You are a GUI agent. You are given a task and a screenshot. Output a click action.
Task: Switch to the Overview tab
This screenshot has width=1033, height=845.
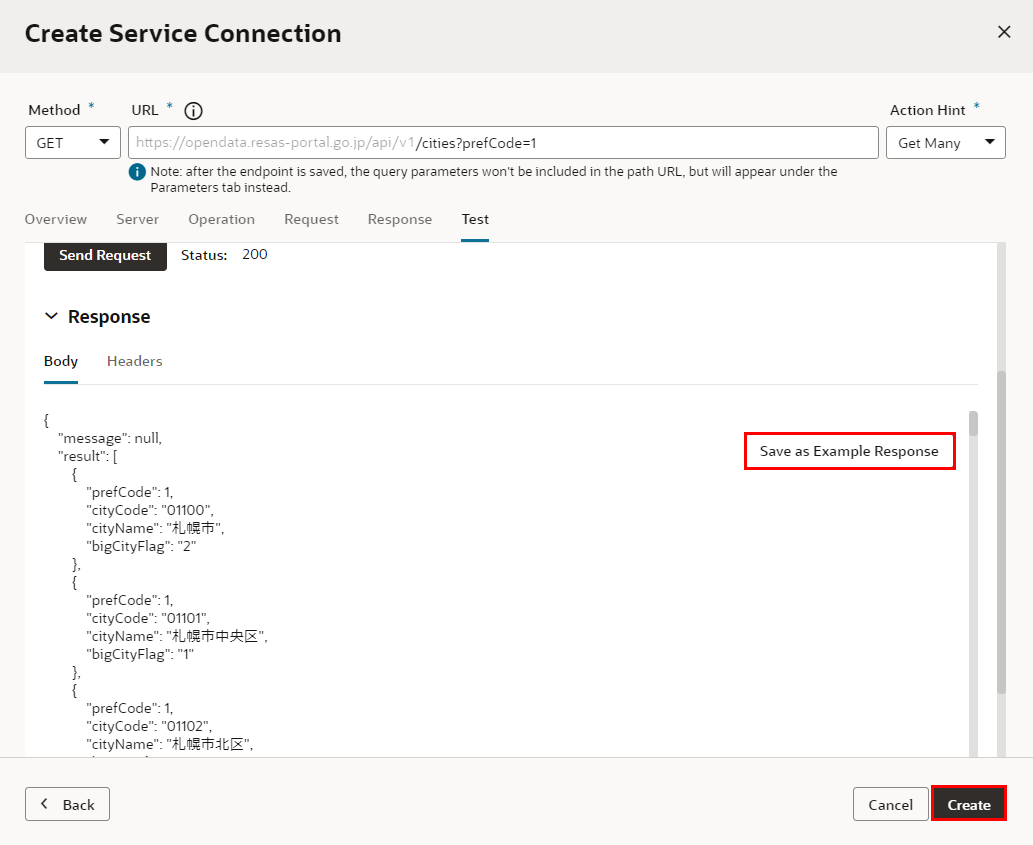(x=56, y=219)
